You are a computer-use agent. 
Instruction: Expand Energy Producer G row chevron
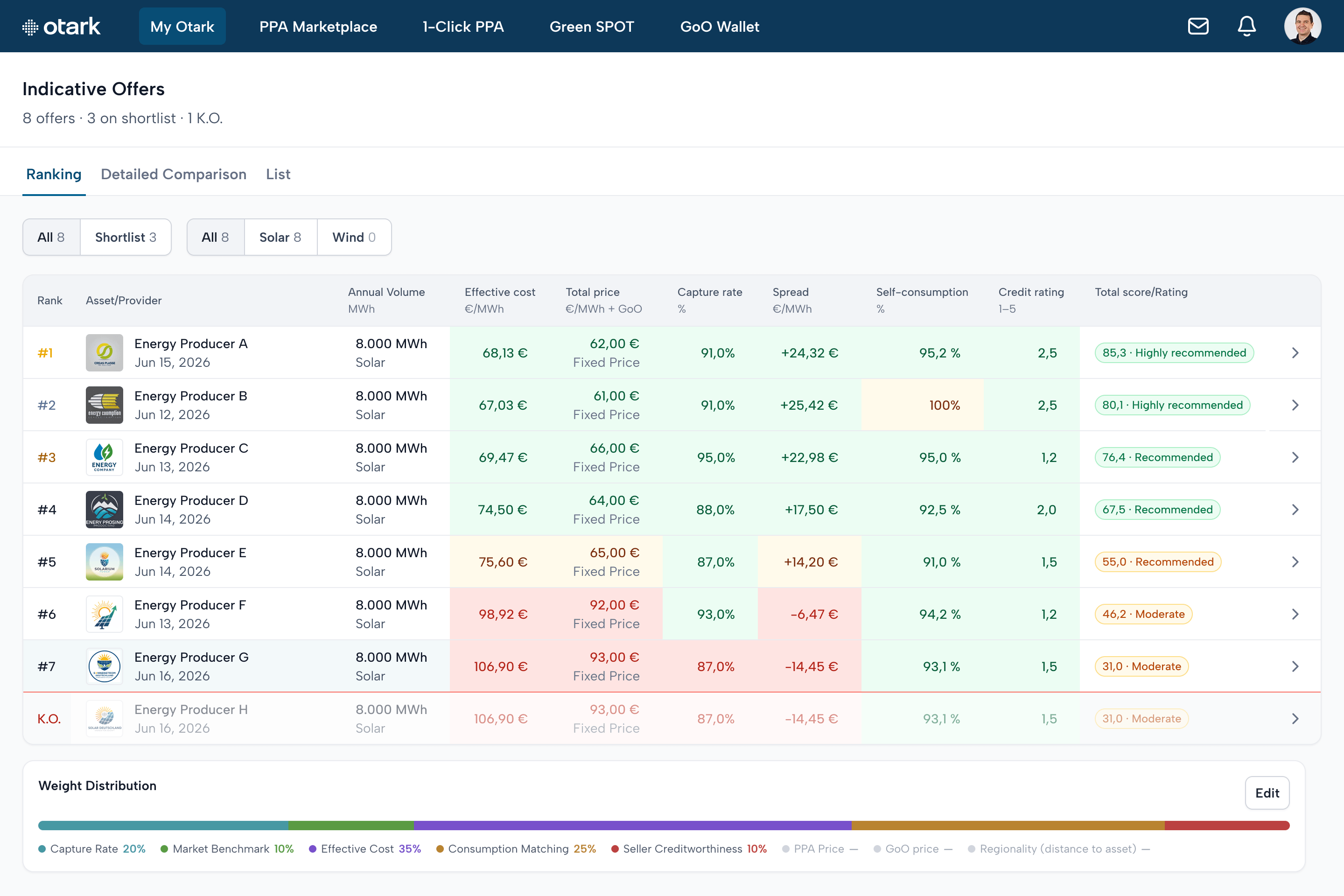1295,666
